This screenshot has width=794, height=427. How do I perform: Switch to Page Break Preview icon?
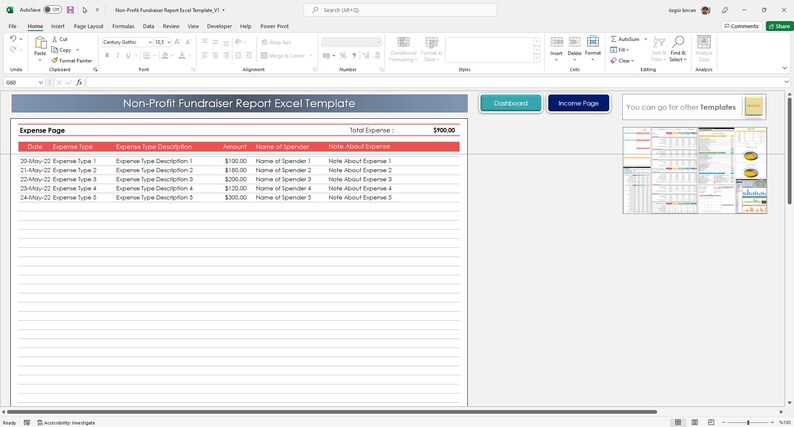[x=711, y=422]
